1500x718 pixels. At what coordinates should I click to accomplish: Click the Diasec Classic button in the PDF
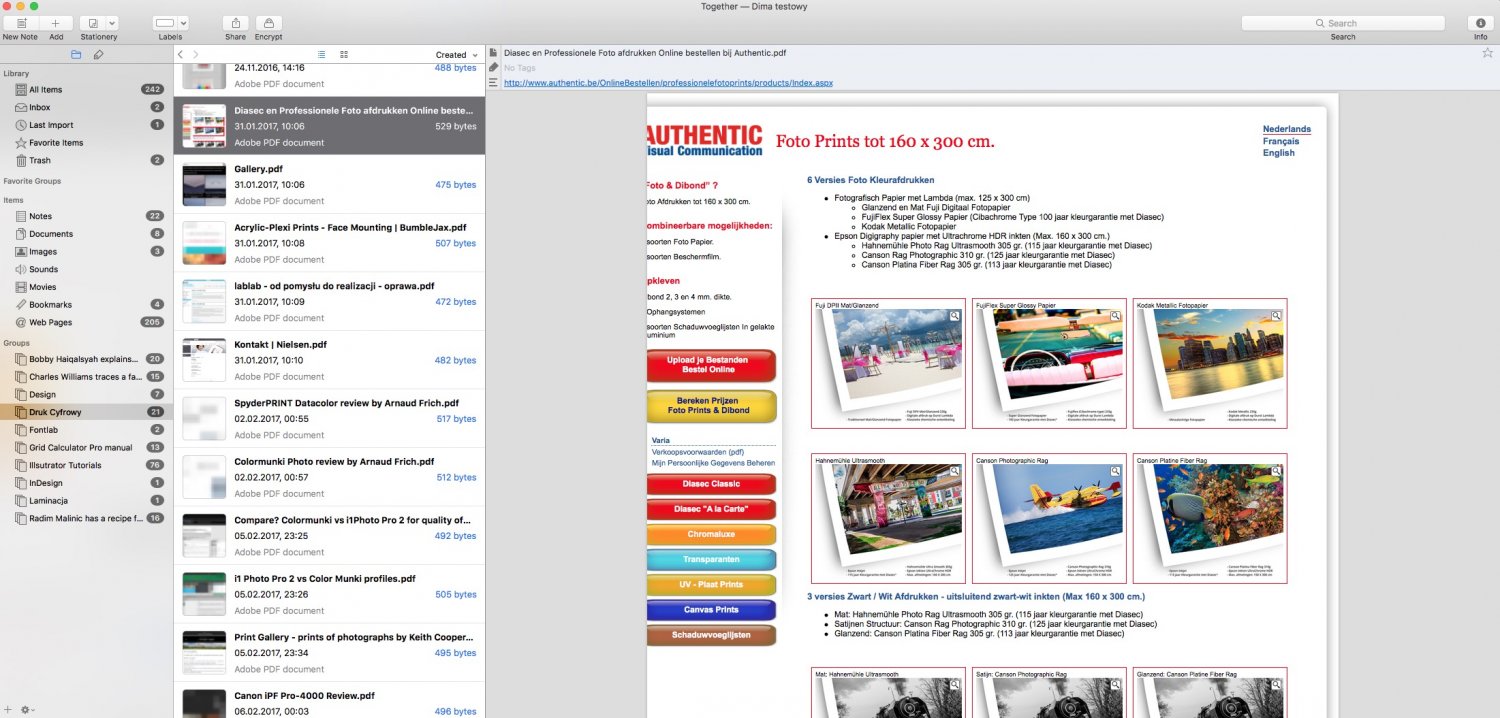(x=711, y=484)
